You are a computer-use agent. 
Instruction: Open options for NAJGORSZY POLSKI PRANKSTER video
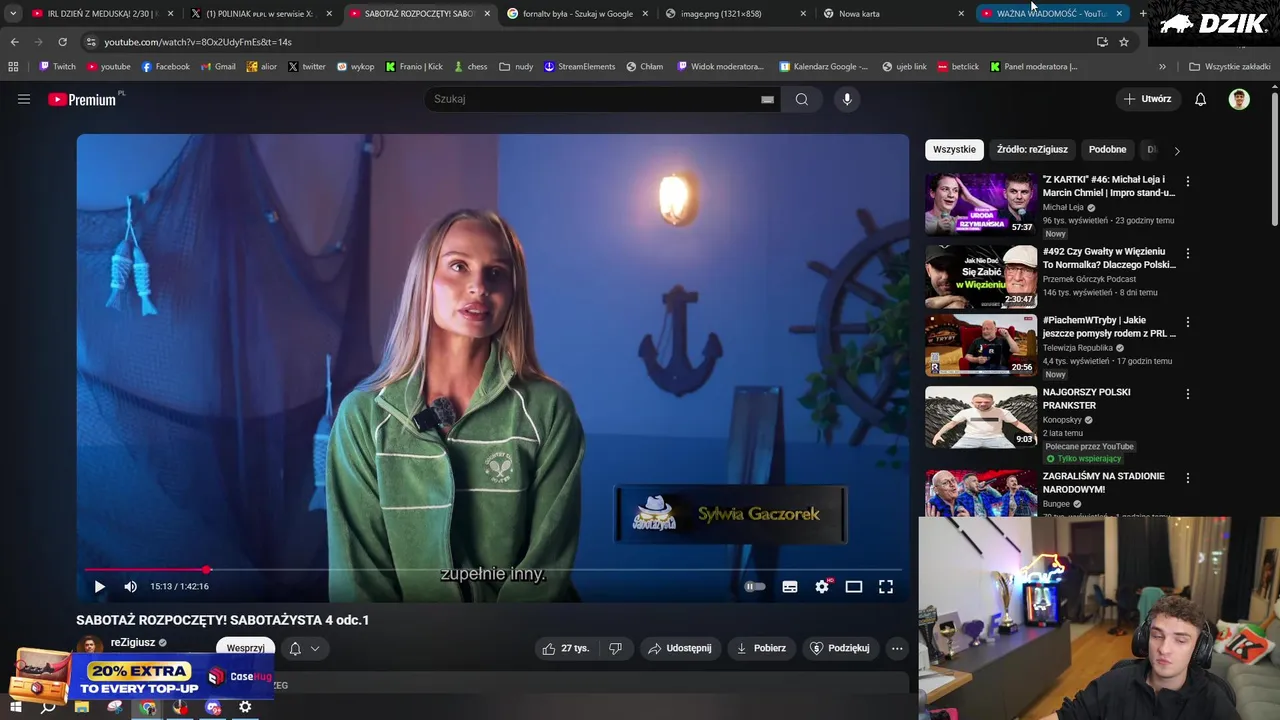1187,394
